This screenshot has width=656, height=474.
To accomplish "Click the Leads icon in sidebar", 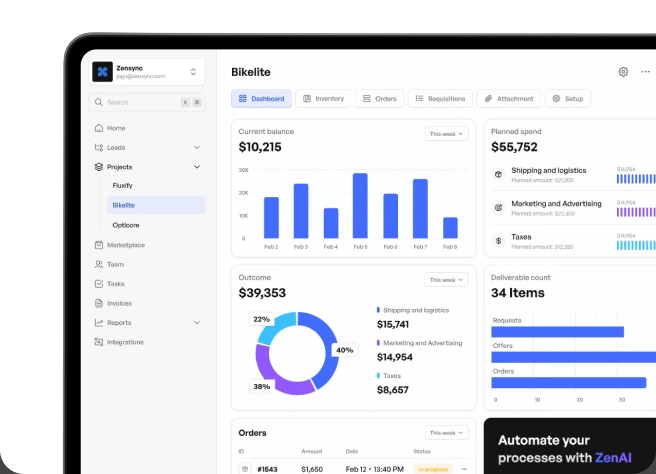I will click(99, 147).
